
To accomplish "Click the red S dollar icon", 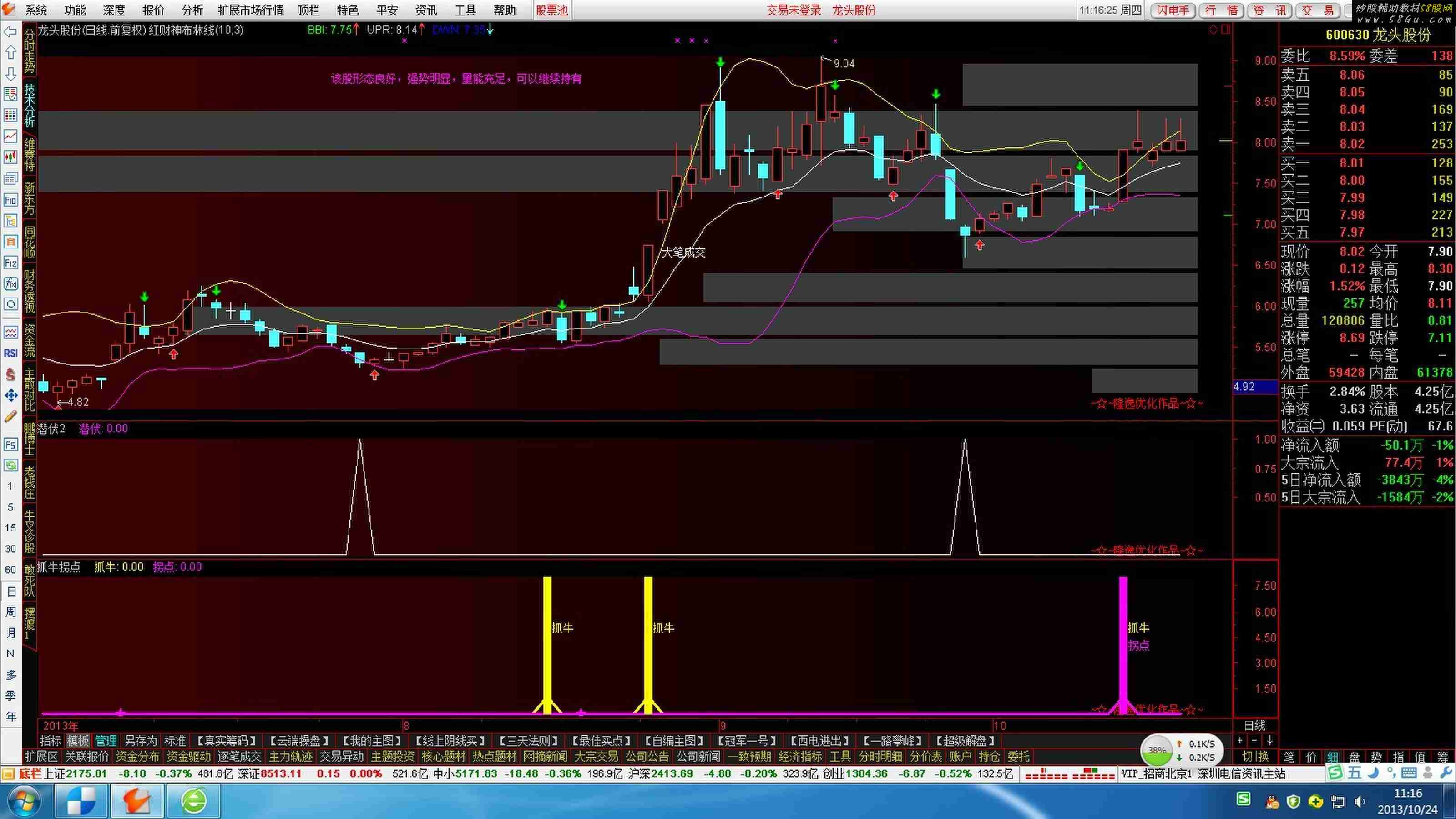I will (10, 374).
